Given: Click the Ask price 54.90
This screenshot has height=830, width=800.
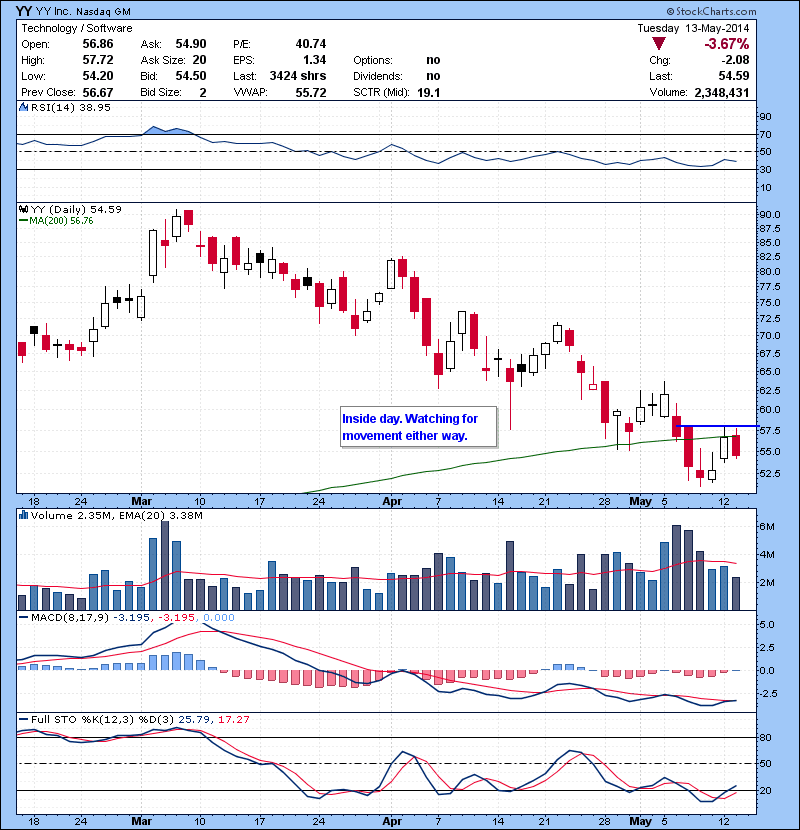Looking at the screenshot, I should (191, 44).
